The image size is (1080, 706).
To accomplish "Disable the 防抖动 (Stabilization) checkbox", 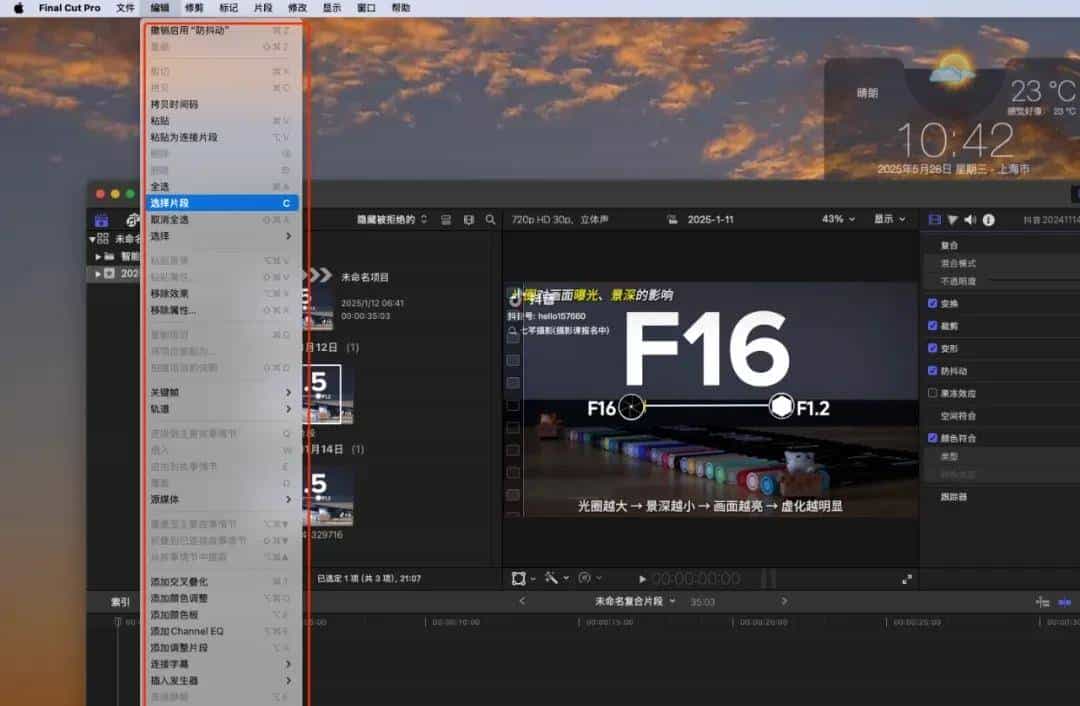I will pyautogui.click(x=933, y=370).
